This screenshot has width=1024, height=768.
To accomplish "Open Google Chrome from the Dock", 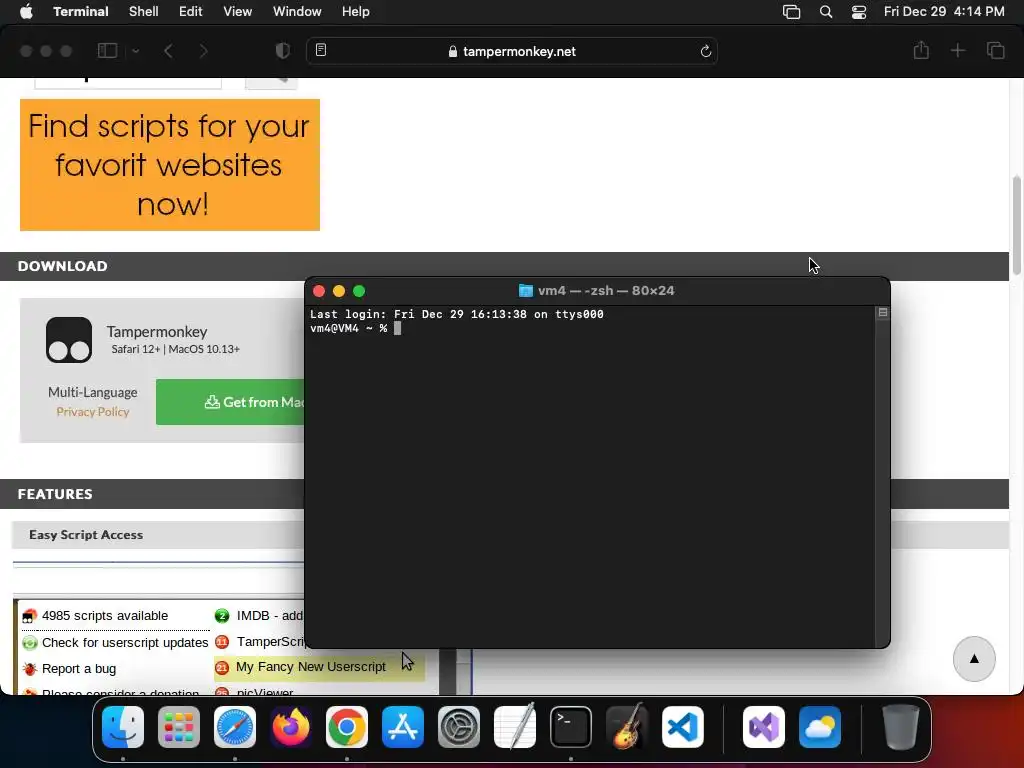I will click(347, 727).
